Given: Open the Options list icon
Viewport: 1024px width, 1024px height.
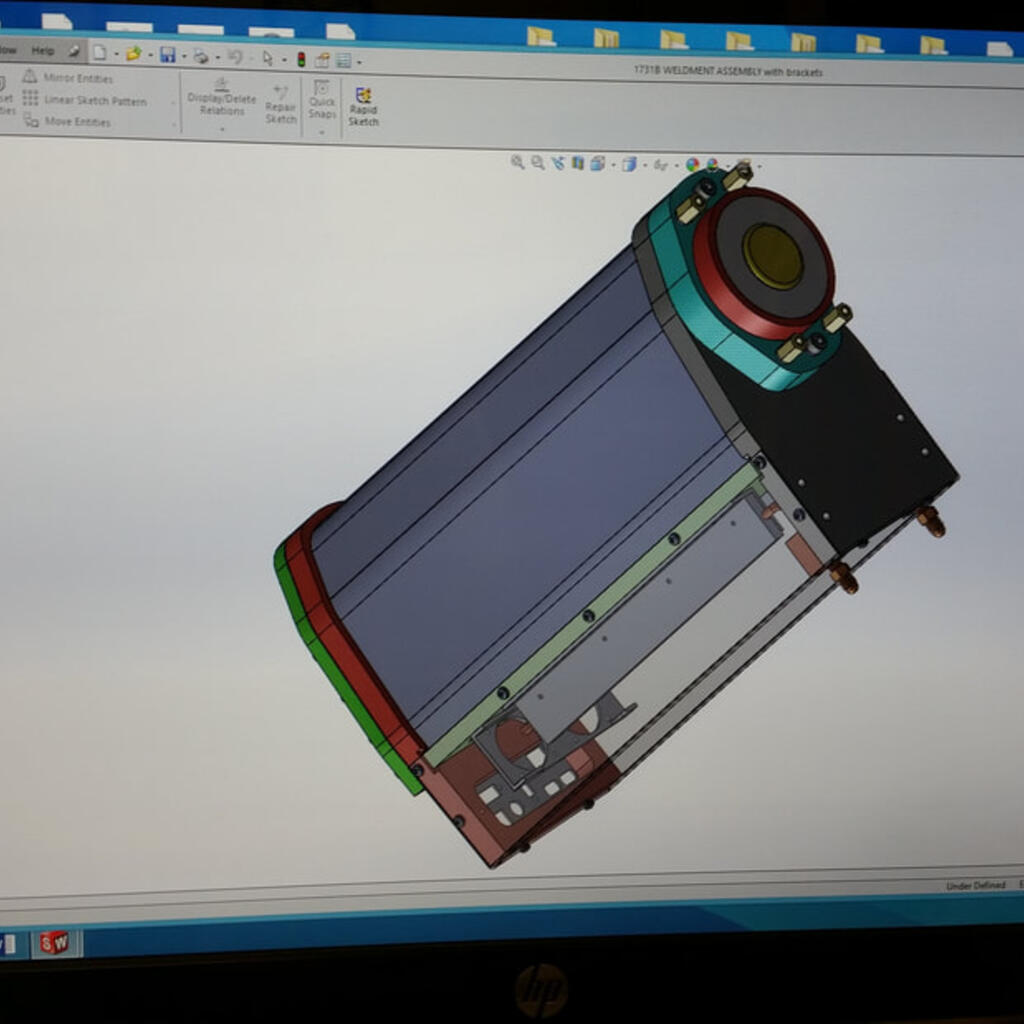Looking at the screenshot, I should (344, 61).
